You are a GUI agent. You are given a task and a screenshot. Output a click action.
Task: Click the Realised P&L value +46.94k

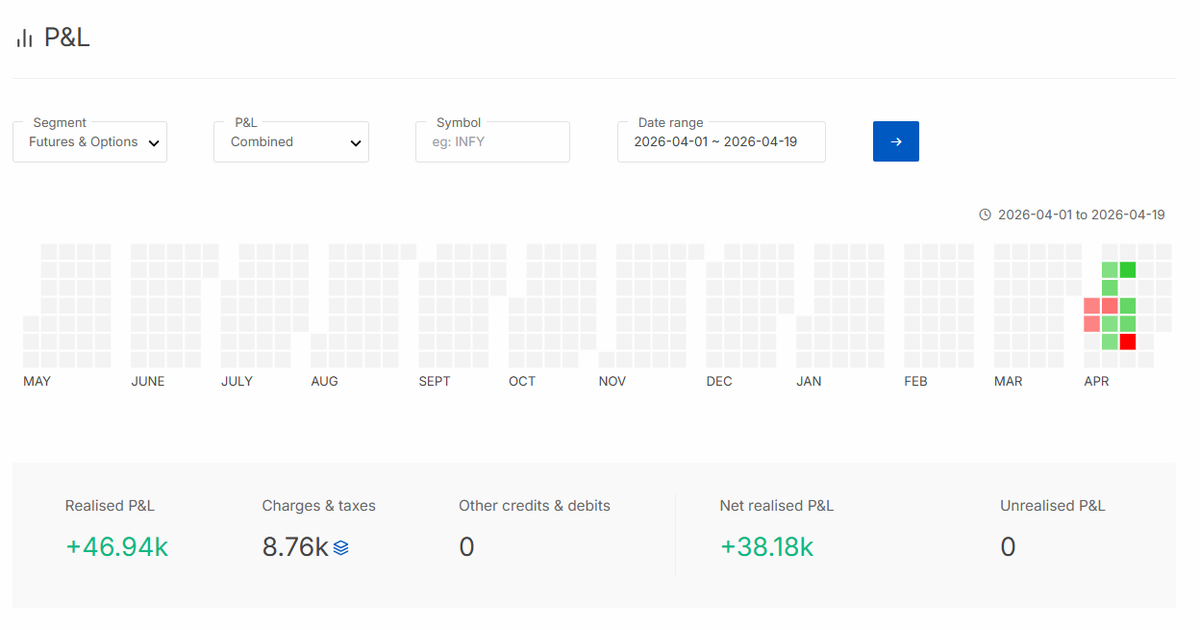pos(116,547)
